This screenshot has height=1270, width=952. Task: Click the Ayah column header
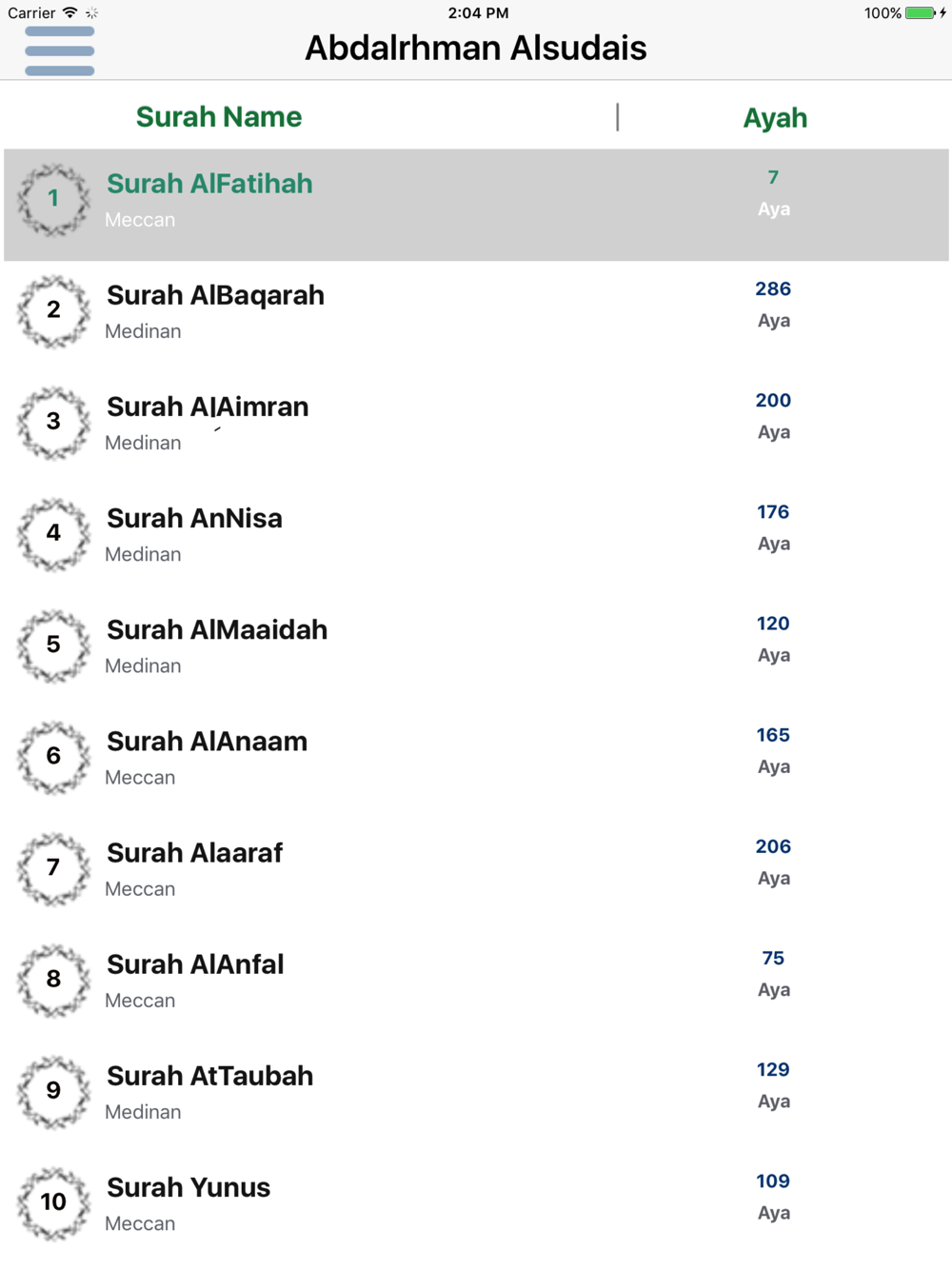(x=775, y=118)
